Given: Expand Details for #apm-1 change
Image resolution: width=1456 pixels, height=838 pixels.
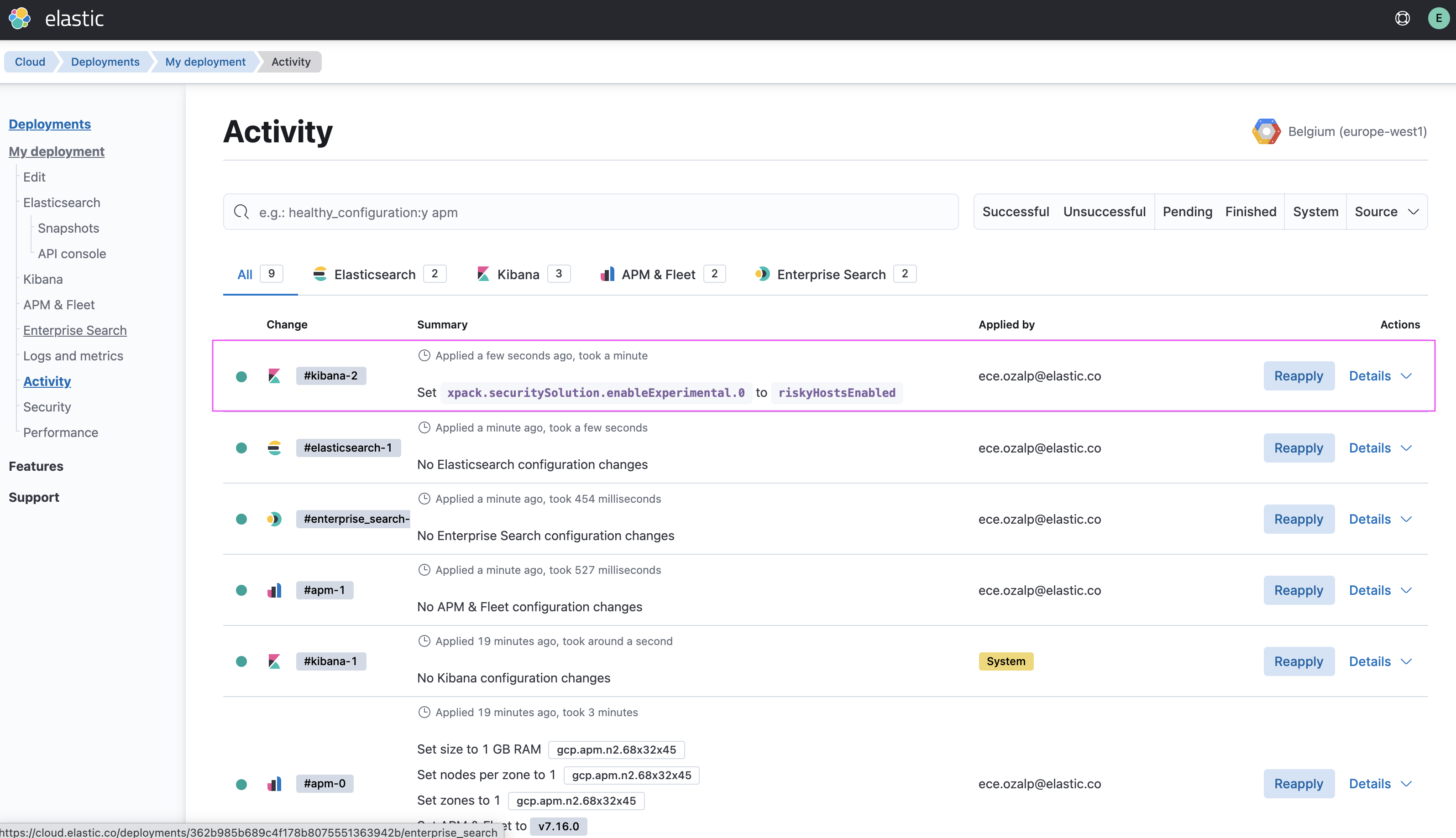Looking at the screenshot, I should (x=1380, y=590).
